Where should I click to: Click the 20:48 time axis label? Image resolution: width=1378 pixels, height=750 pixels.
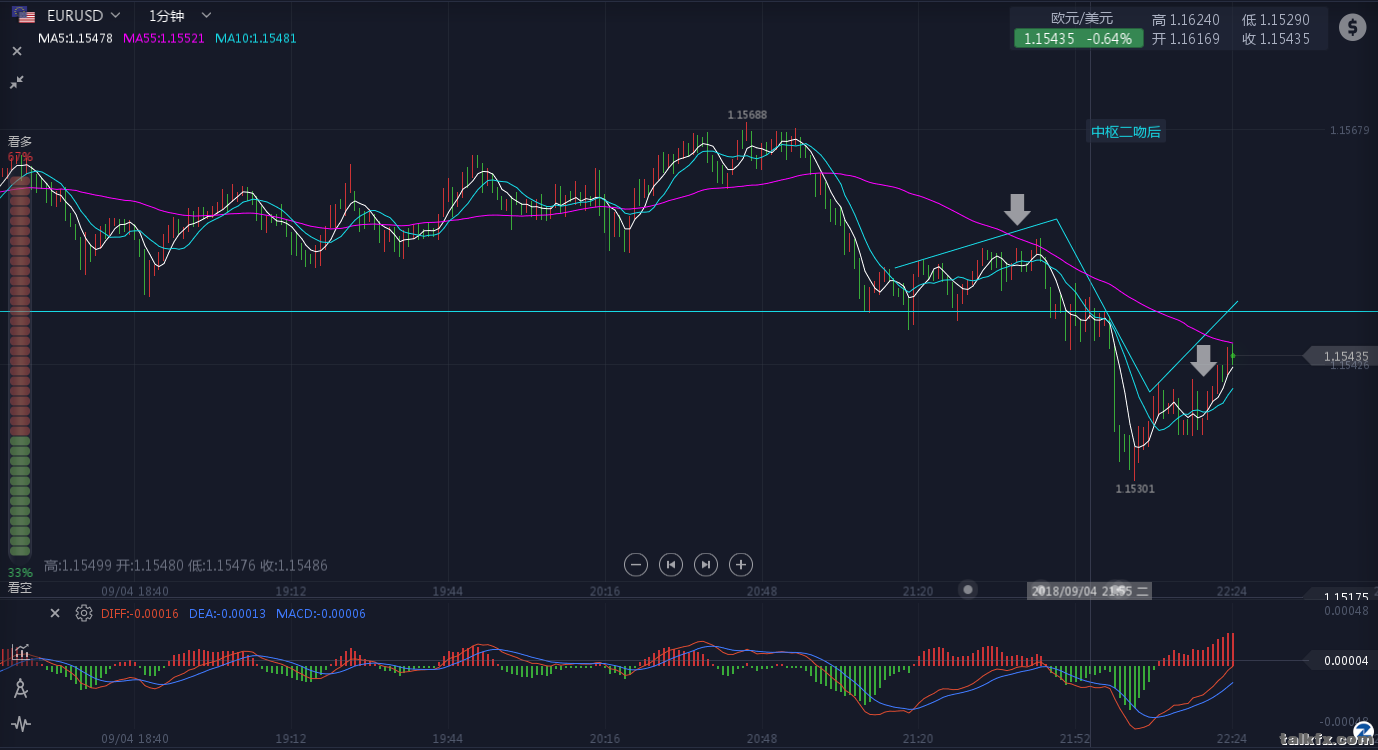click(762, 591)
